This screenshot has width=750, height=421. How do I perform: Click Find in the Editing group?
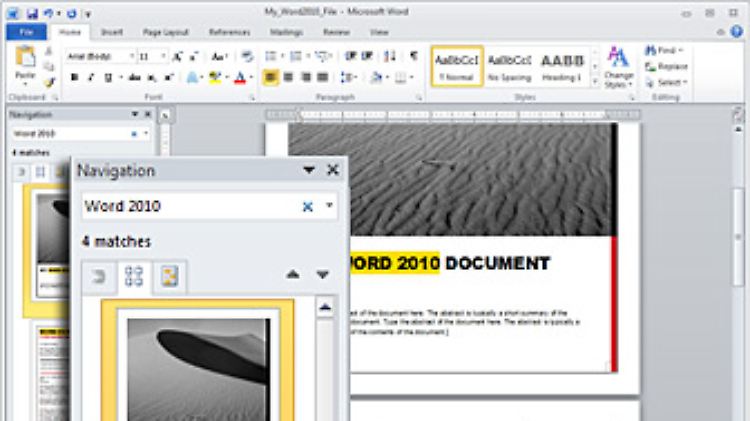click(x=665, y=50)
